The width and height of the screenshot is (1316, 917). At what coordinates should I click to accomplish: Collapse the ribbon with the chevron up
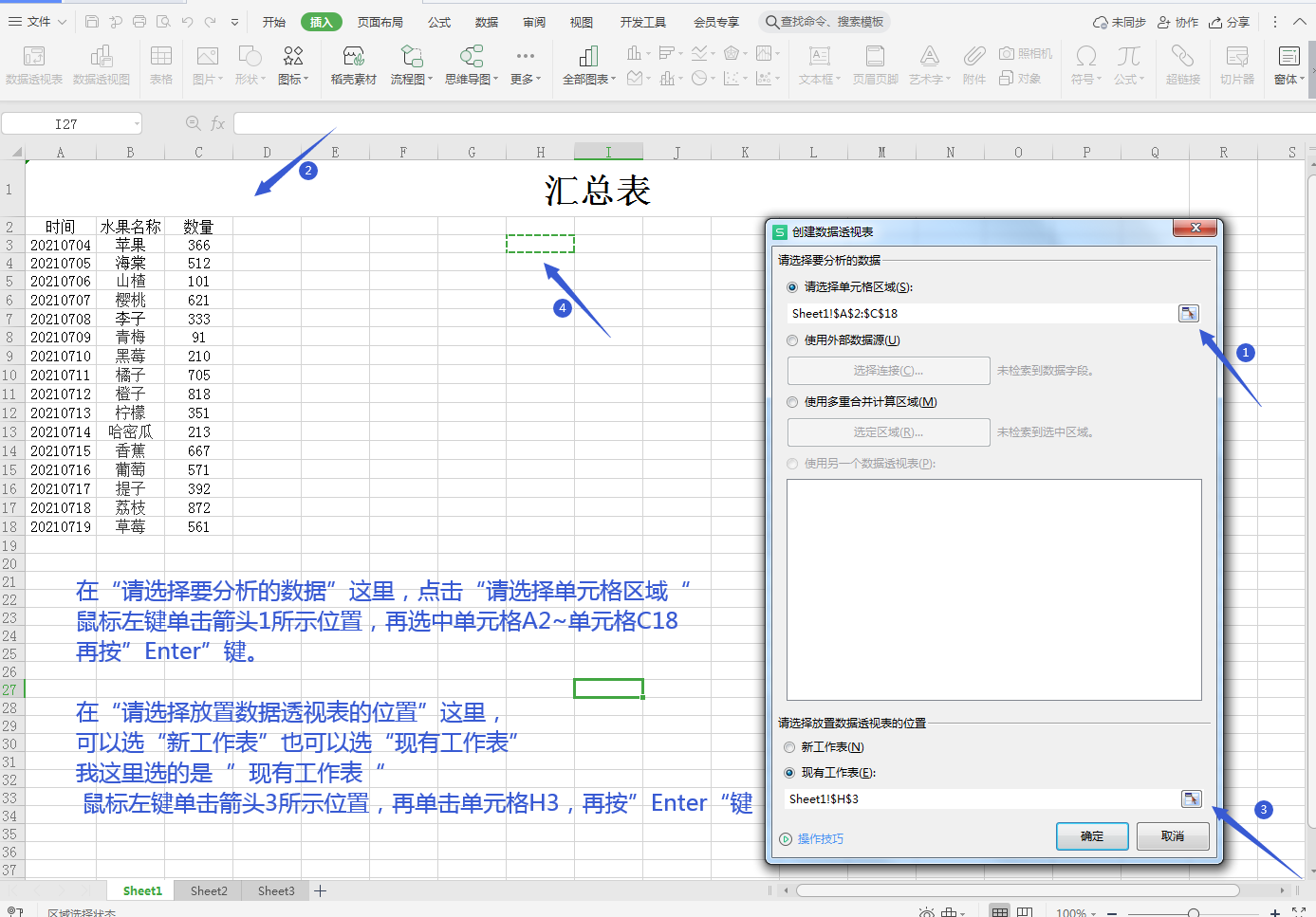pyautogui.click(x=1300, y=22)
